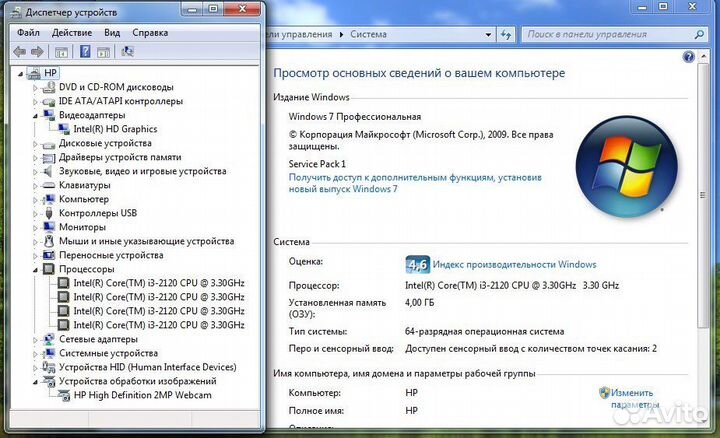Image resolution: width=720 pixels, height=438 pixels.
Task: Click Система in the address breadcrumb
Action: tap(368, 34)
